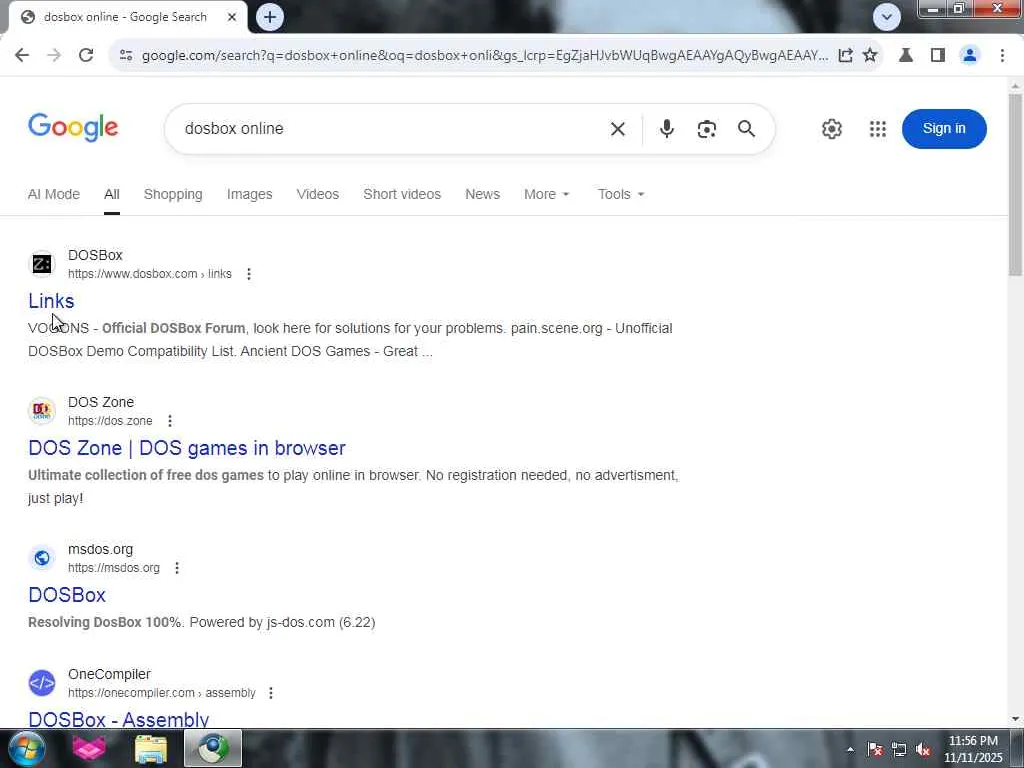Open Chrome three-dot menu
1024x768 pixels.
[x=1002, y=55]
